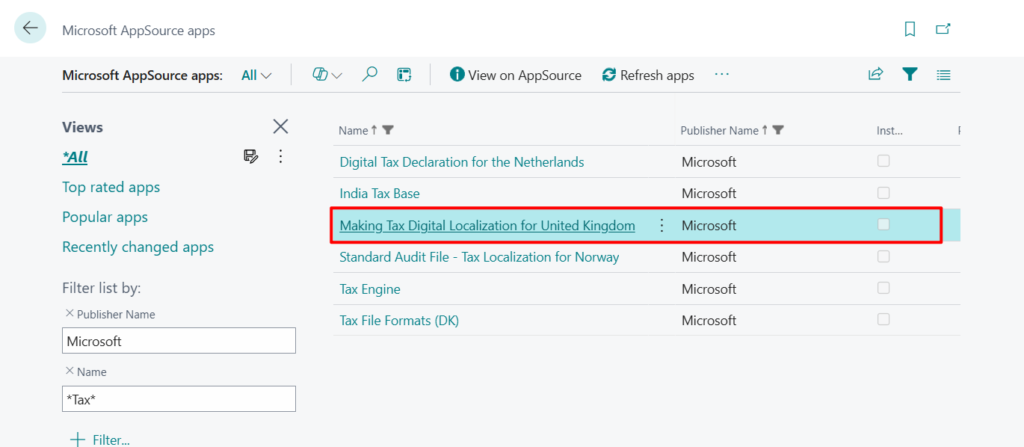Click the share icon in toolbar
1024x447 pixels.
875,74
